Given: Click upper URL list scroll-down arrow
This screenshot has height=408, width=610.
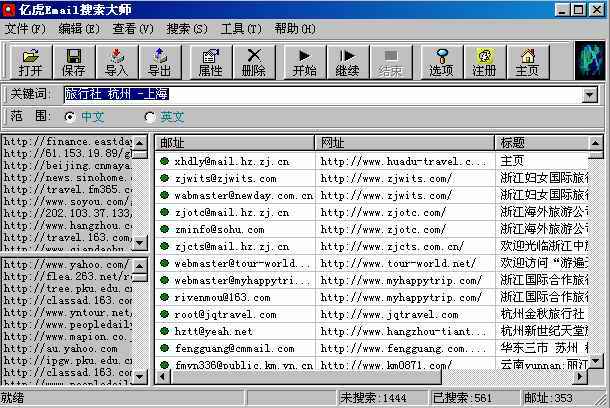Looking at the screenshot, I should coord(140,243).
